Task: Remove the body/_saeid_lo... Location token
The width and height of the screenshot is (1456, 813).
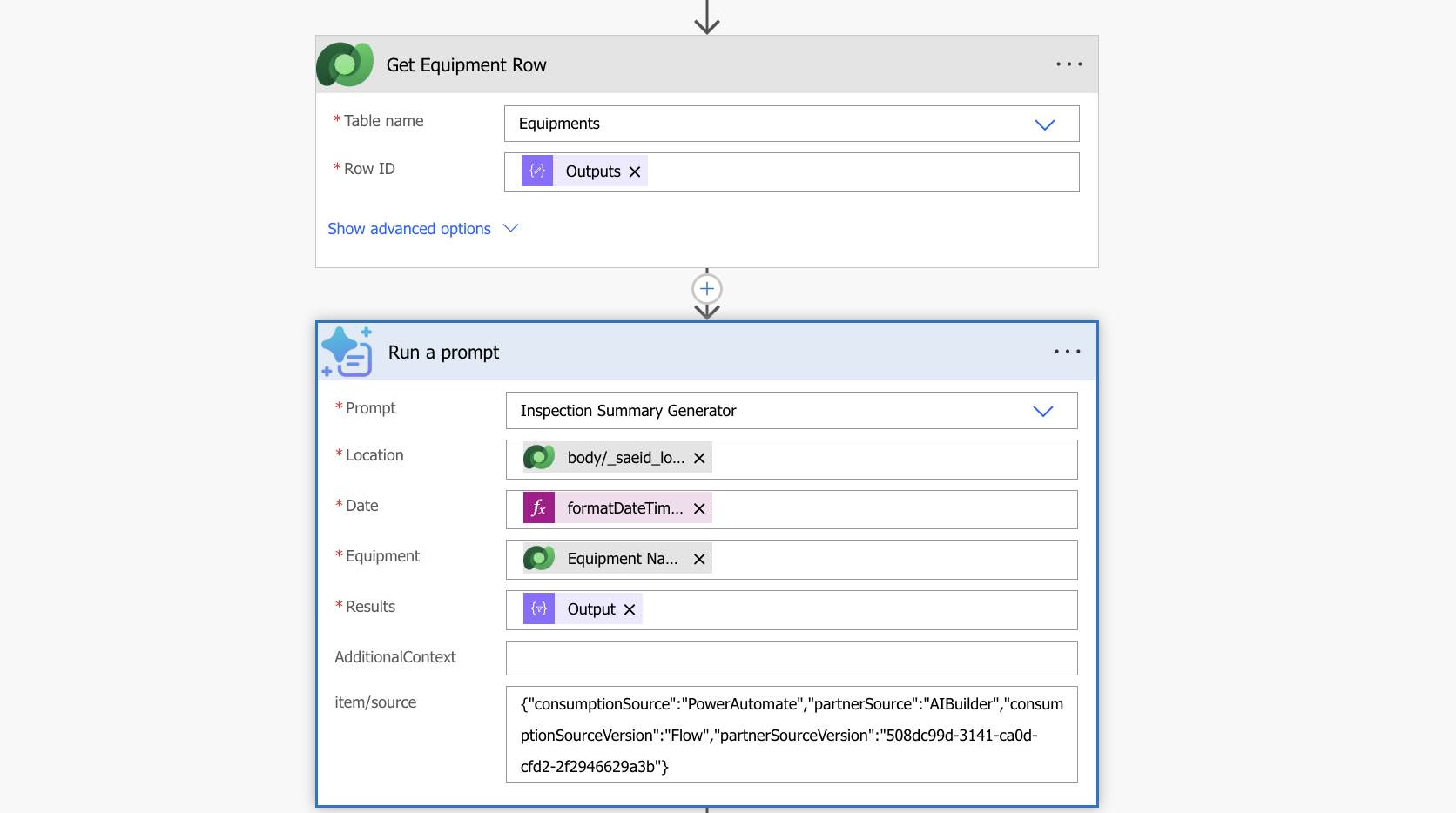Action: pos(699,458)
